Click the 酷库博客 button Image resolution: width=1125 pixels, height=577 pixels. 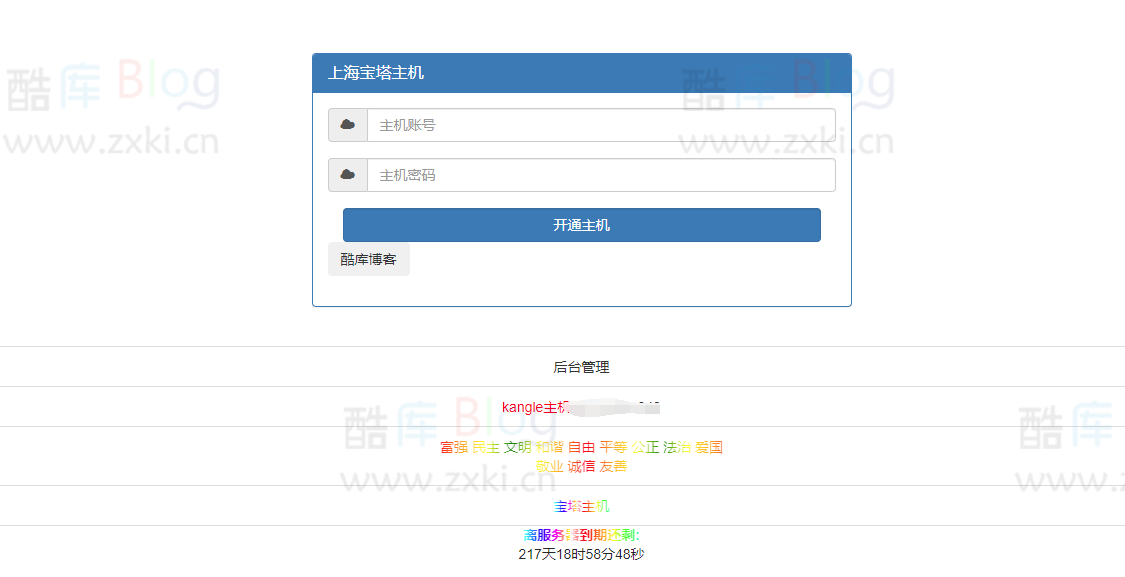coord(368,259)
